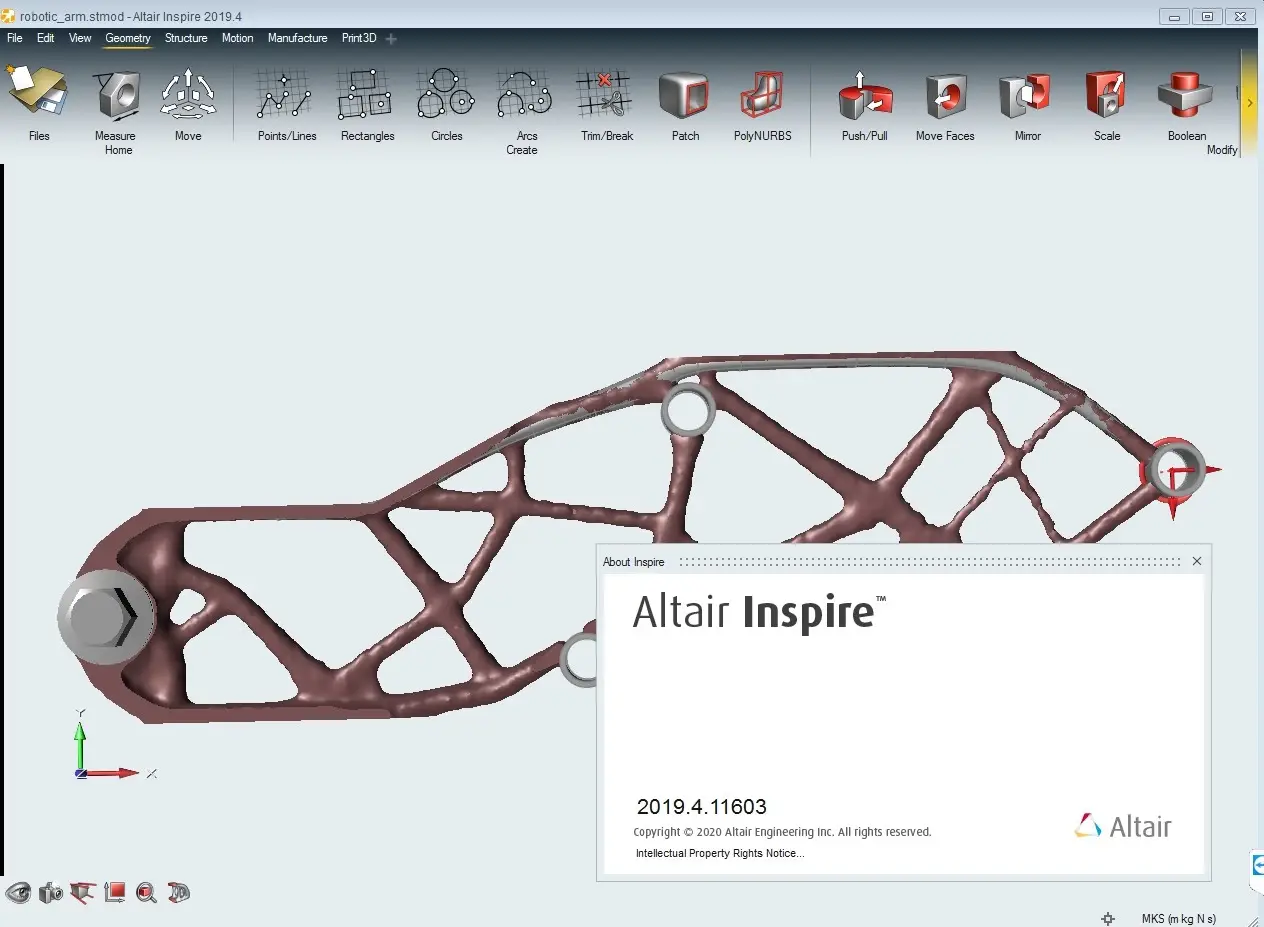This screenshot has height=927, width=1264.
Task: Click the red table view orientation icon
Action: pyautogui.click(x=83, y=893)
